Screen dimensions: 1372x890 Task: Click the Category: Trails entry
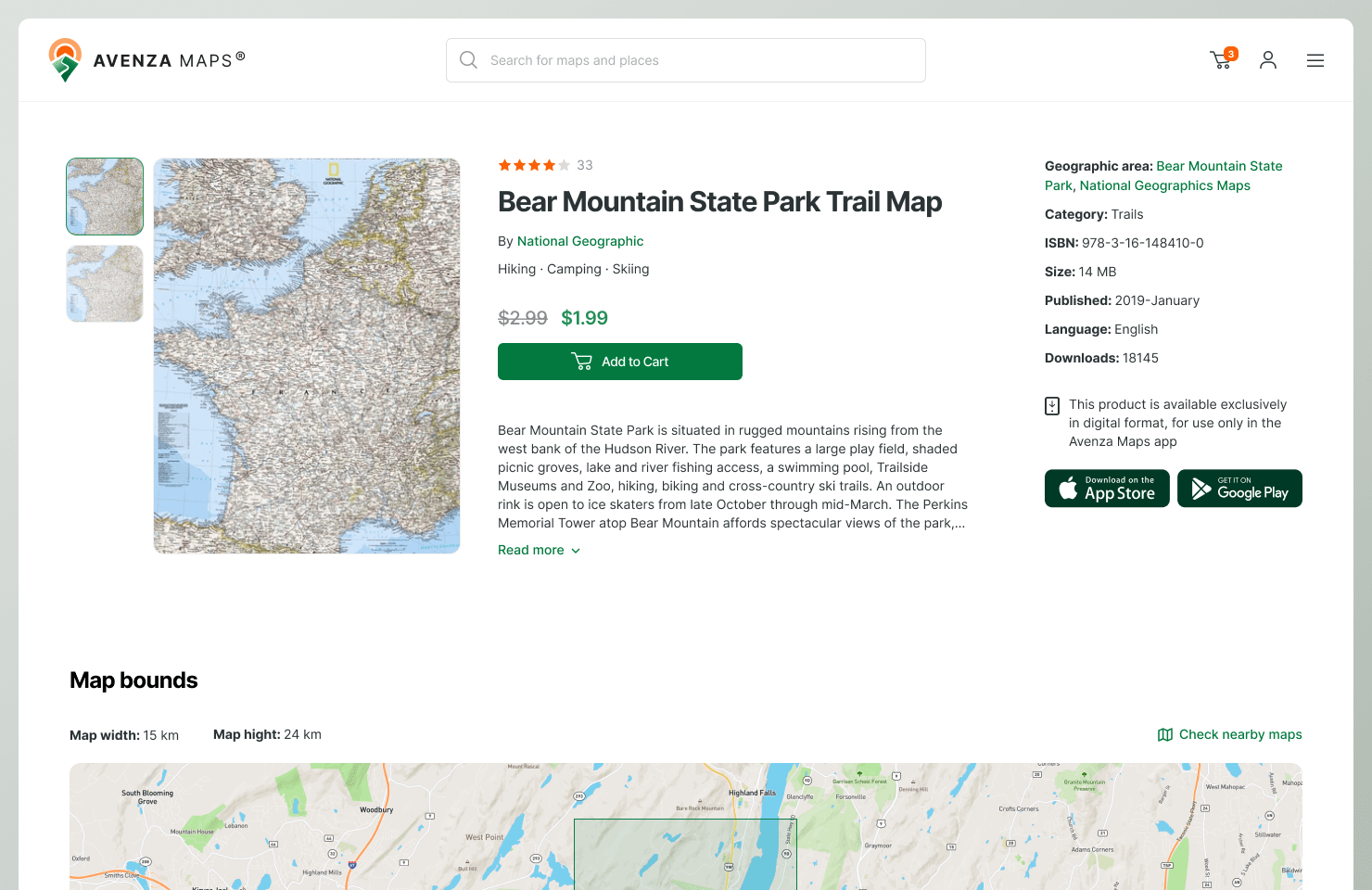click(1094, 214)
